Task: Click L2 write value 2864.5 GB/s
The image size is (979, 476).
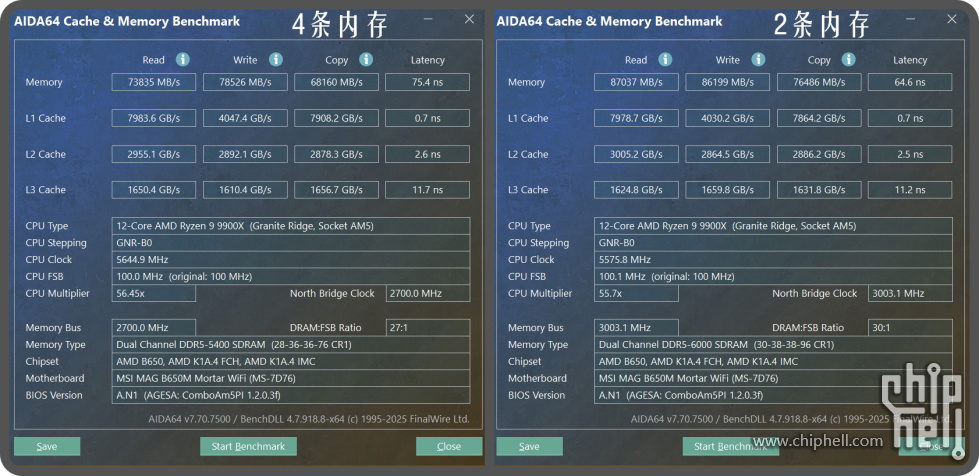Action: (x=728, y=154)
